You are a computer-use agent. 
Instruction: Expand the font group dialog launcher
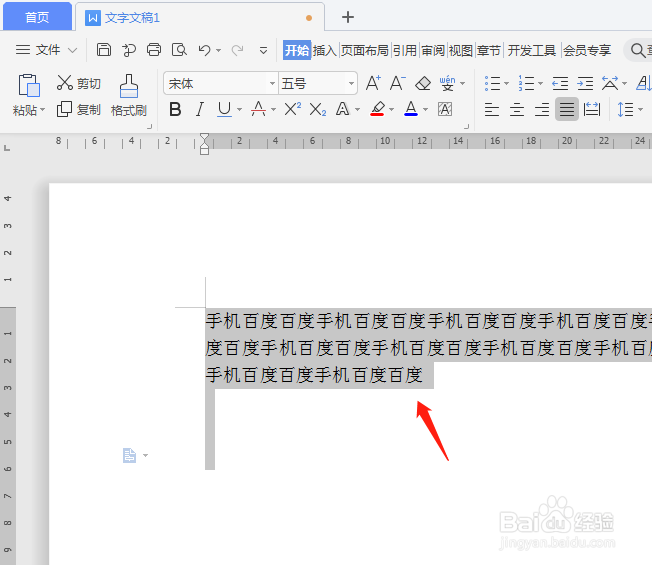point(467,126)
